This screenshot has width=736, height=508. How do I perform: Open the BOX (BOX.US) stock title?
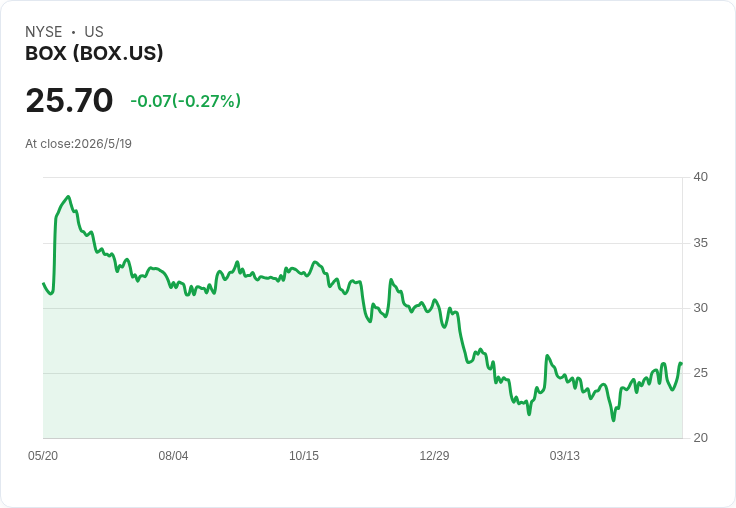click(x=94, y=53)
